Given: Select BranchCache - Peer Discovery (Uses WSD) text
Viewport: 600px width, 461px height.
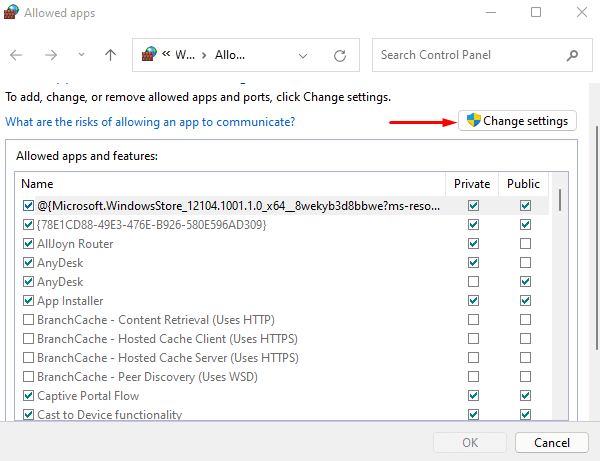Looking at the screenshot, I should coord(147,377).
